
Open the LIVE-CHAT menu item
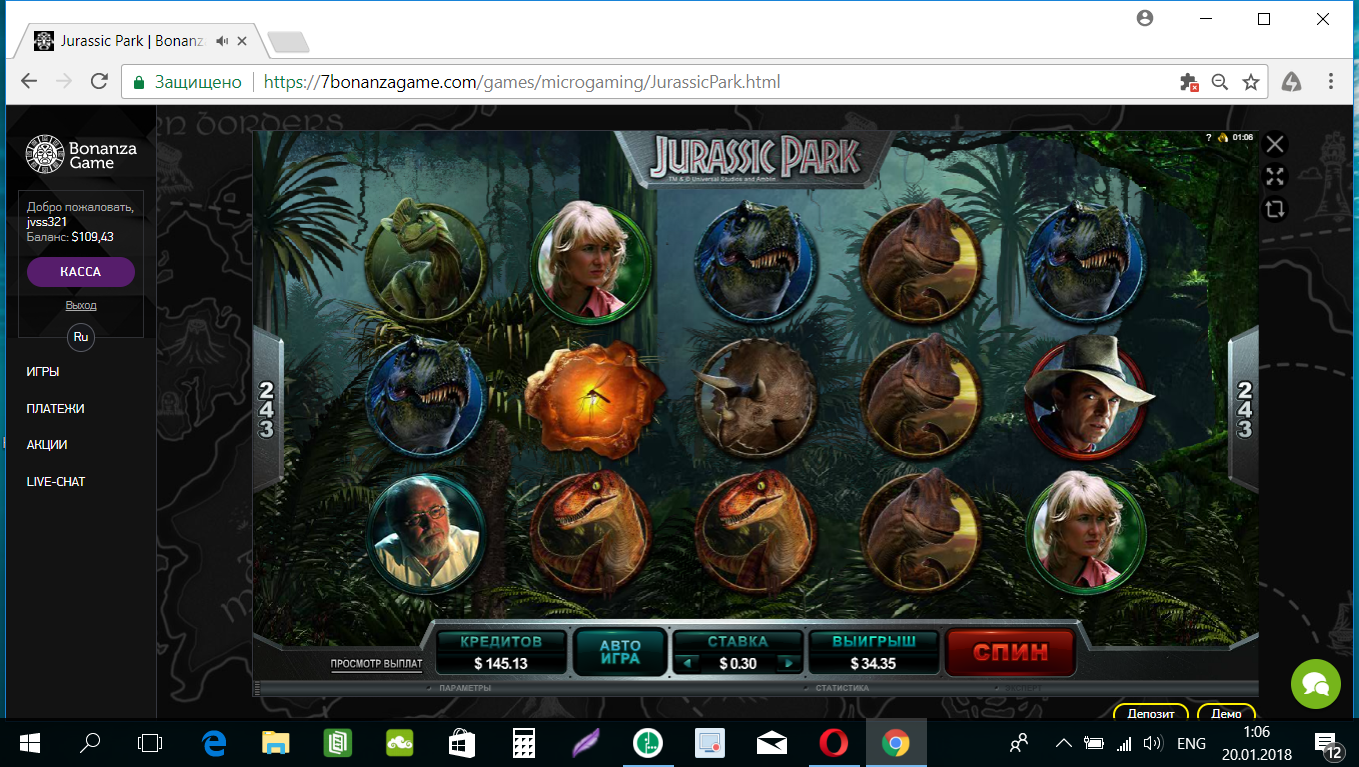click(x=56, y=482)
